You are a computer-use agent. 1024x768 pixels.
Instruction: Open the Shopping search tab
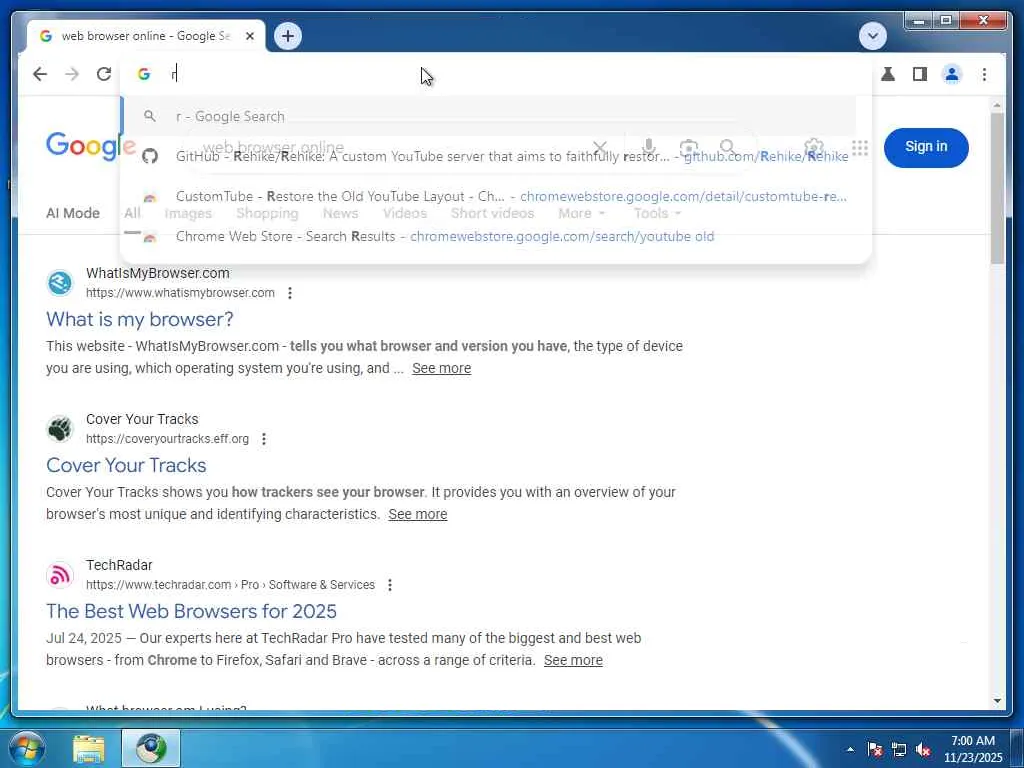[x=267, y=213]
